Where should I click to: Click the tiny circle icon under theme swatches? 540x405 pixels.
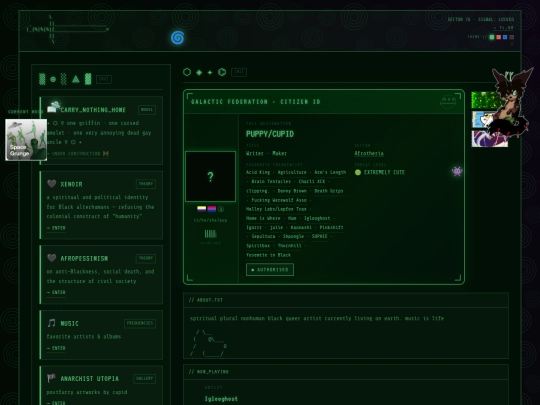[512, 44]
